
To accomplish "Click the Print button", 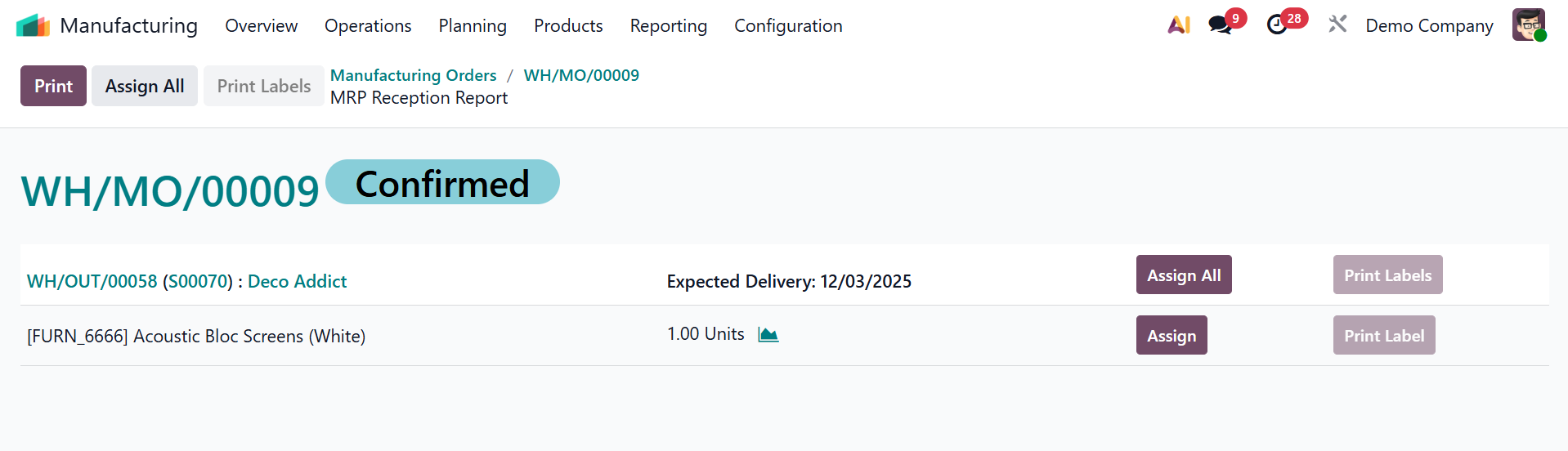I will coord(53,86).
